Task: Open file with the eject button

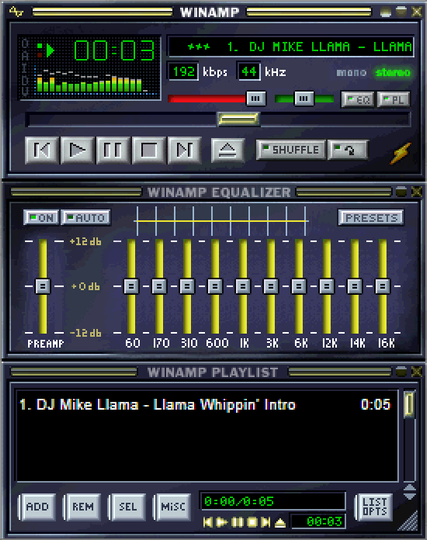Action: tap(227, 150)
